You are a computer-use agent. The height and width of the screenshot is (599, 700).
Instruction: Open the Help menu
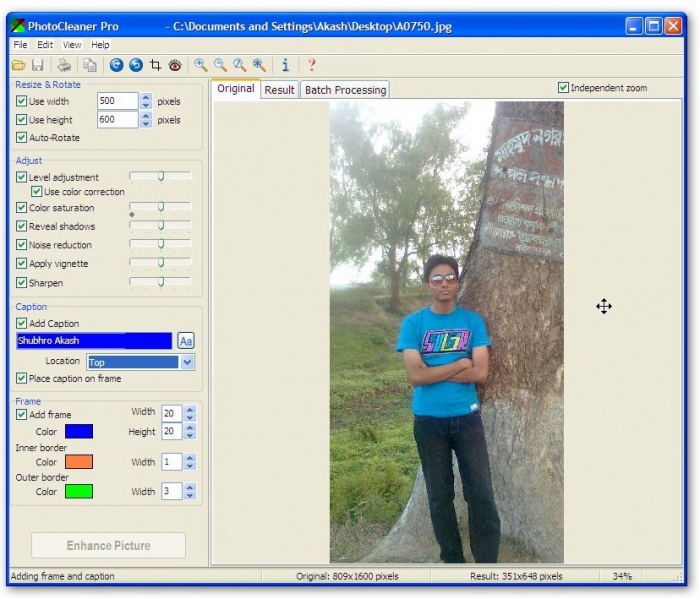[x=100, y=45]
